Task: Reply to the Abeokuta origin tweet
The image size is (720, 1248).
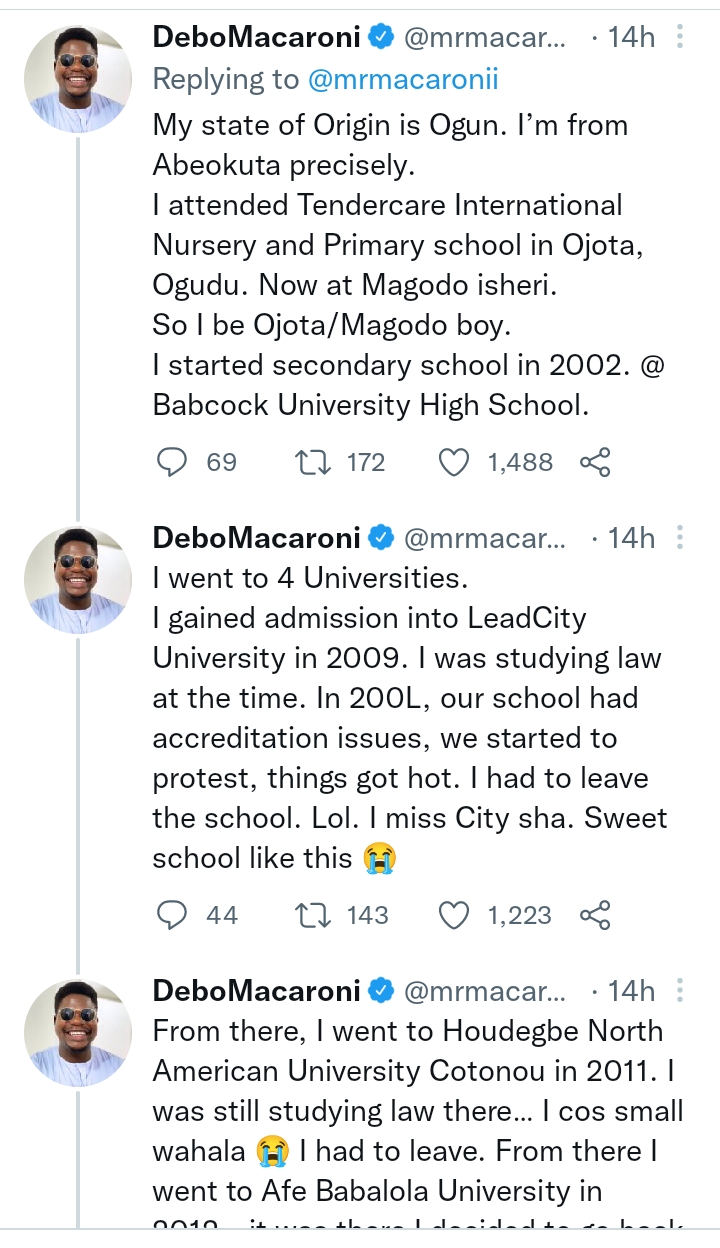Action: pos(174,462)
